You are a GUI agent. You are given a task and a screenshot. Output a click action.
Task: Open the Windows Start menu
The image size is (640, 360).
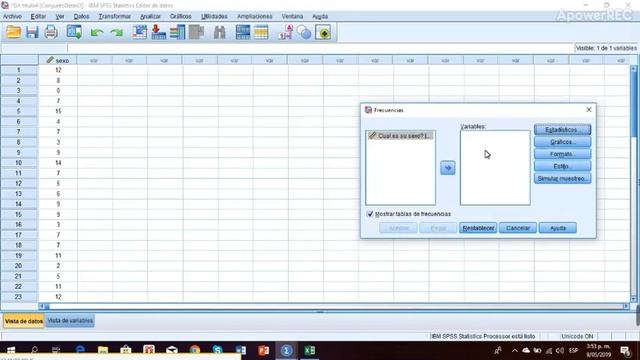coord(11,350)
